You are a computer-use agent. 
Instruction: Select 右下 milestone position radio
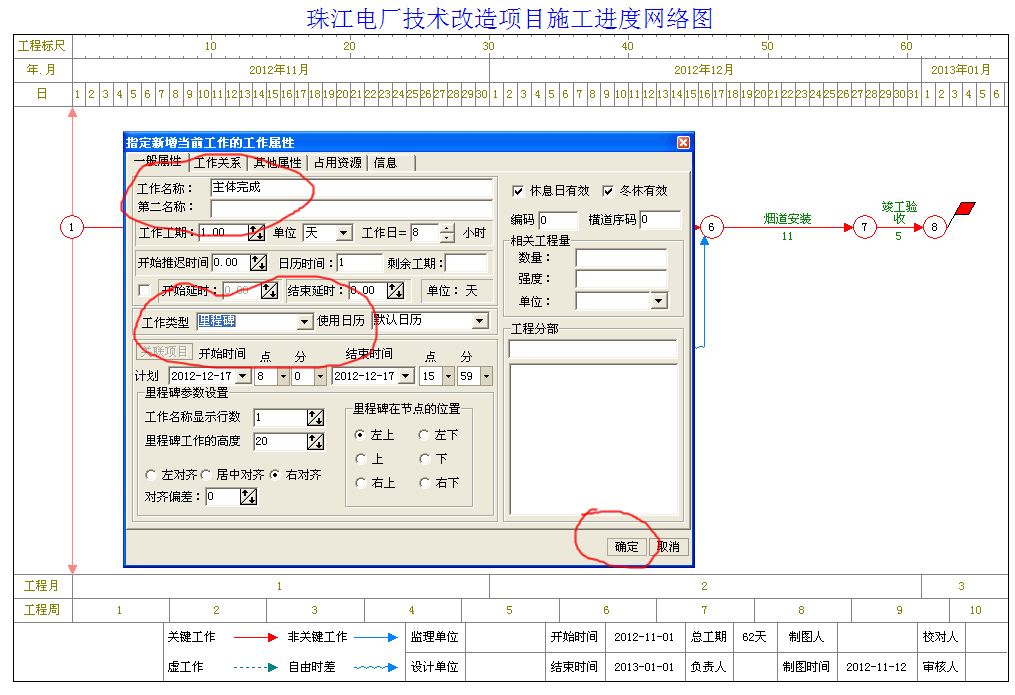425,483
